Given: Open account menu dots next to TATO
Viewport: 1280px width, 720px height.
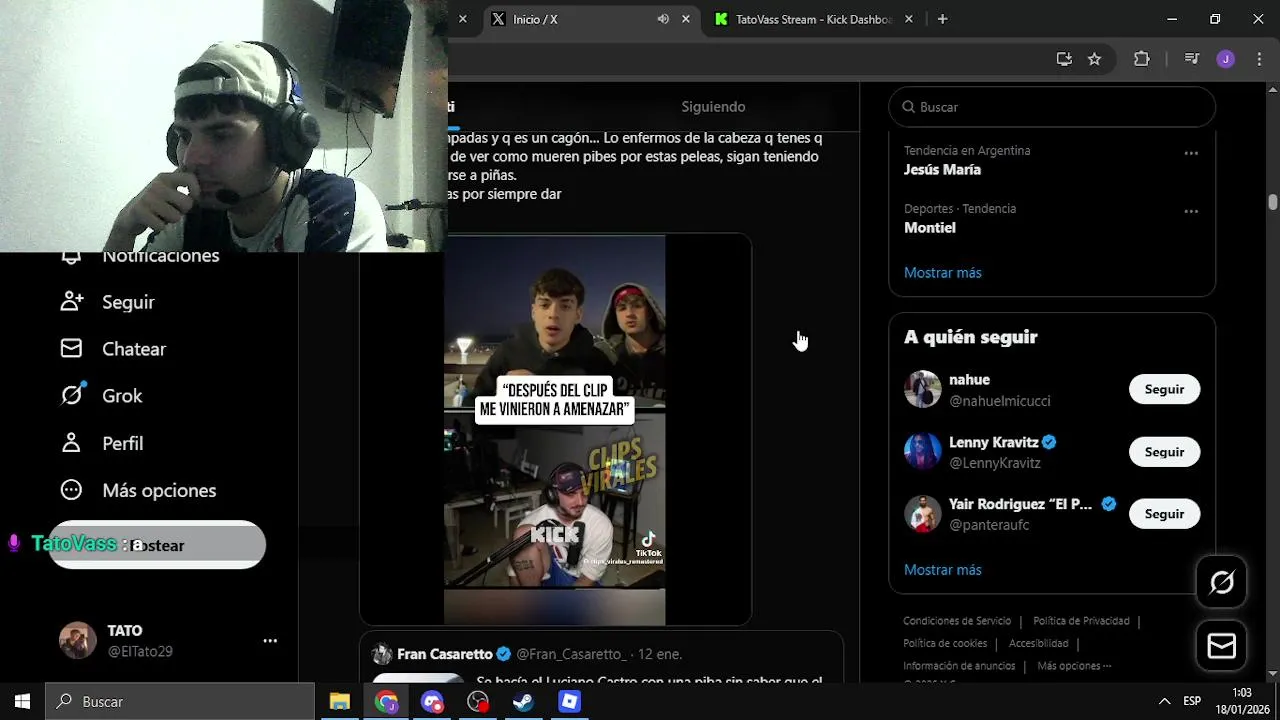Looking at the screenshot, I should pyautogui.click(x=270, y=640).
